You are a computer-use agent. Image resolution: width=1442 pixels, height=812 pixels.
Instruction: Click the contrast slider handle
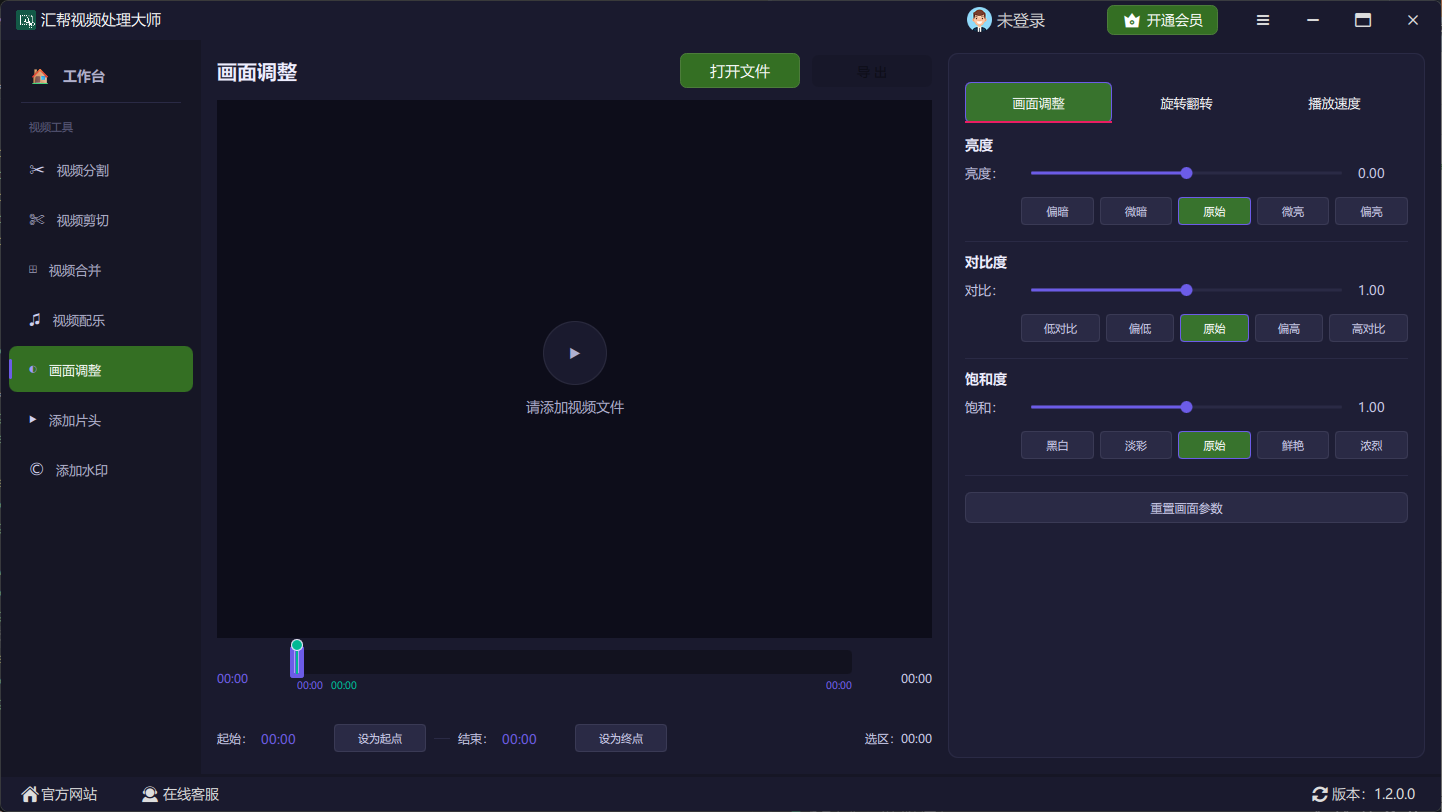[1186, 290]
